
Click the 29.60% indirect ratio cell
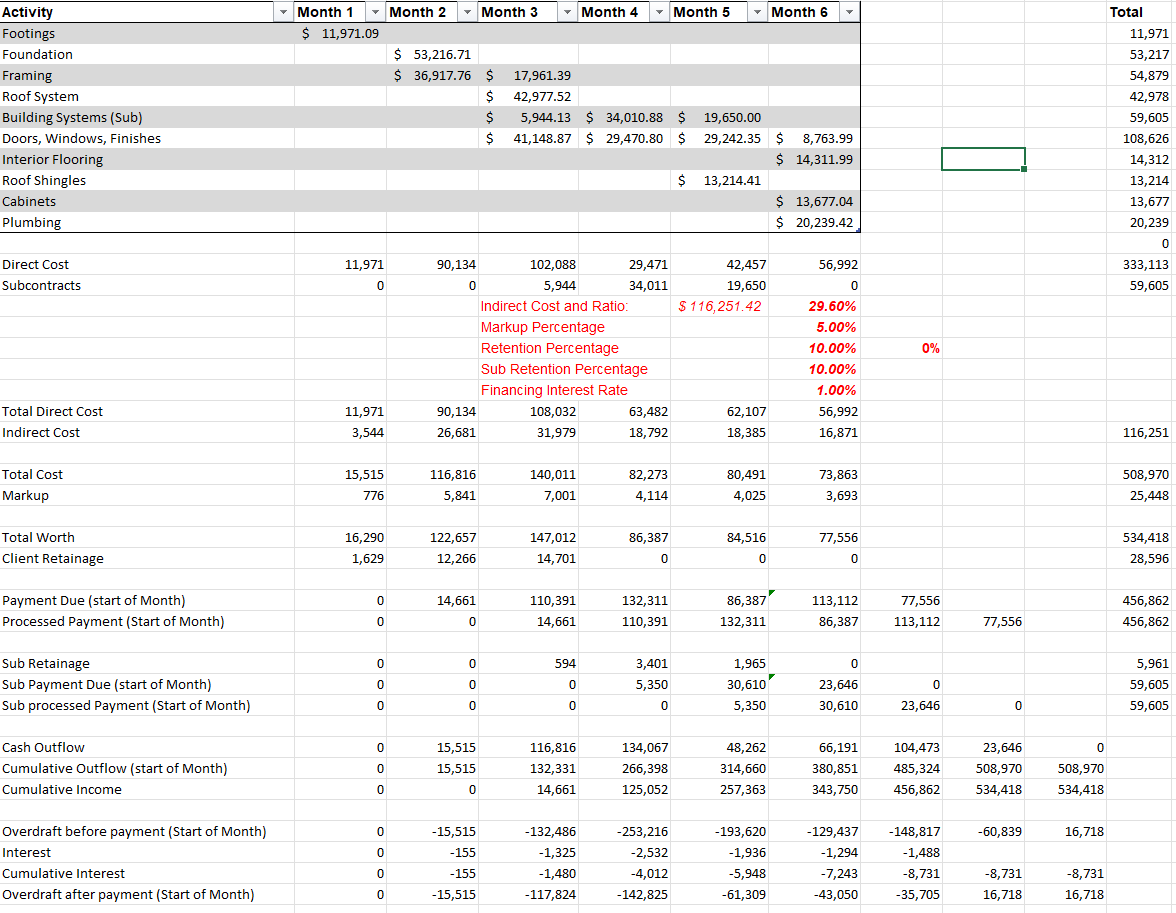832,306
